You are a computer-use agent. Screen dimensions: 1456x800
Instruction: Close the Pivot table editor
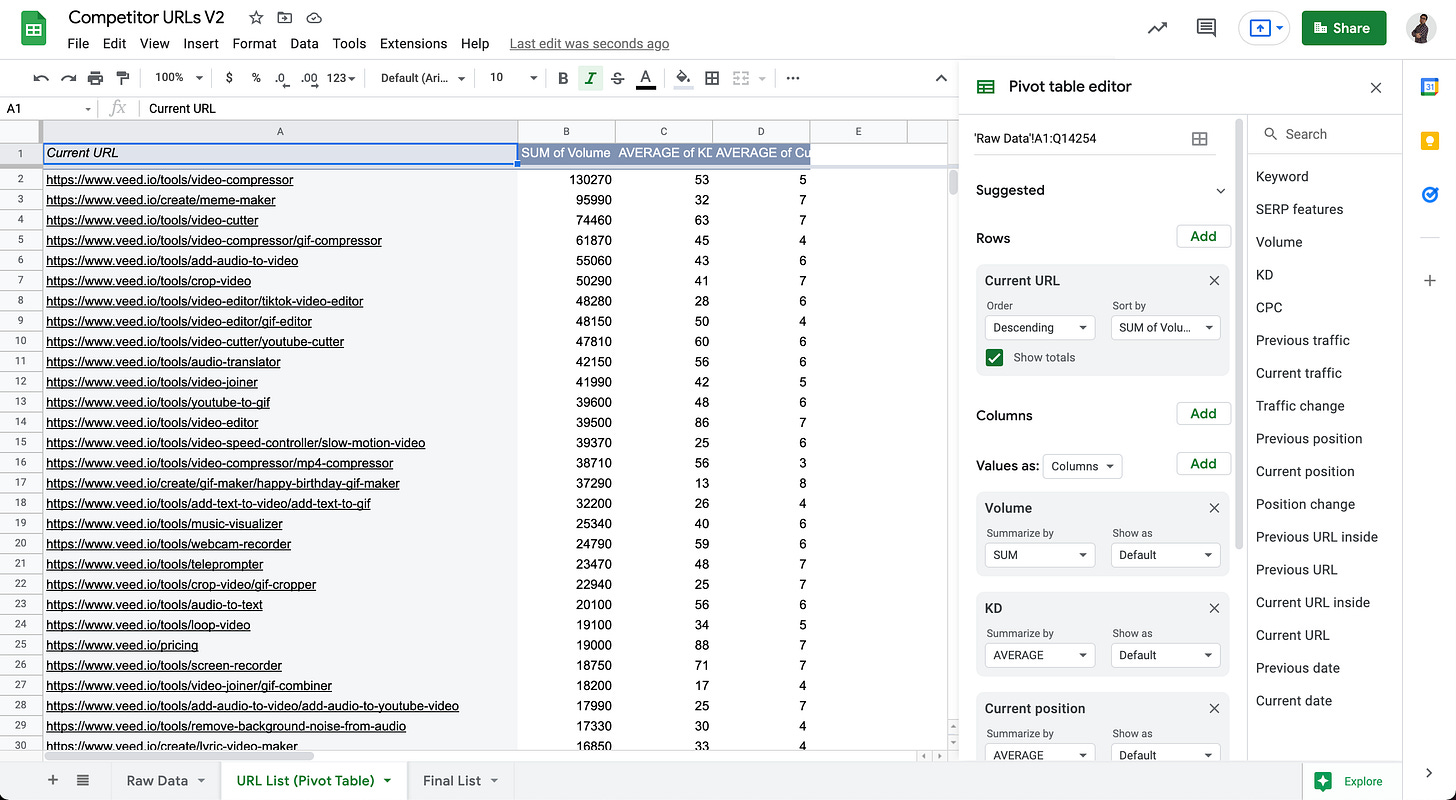tap(1376, 88)
